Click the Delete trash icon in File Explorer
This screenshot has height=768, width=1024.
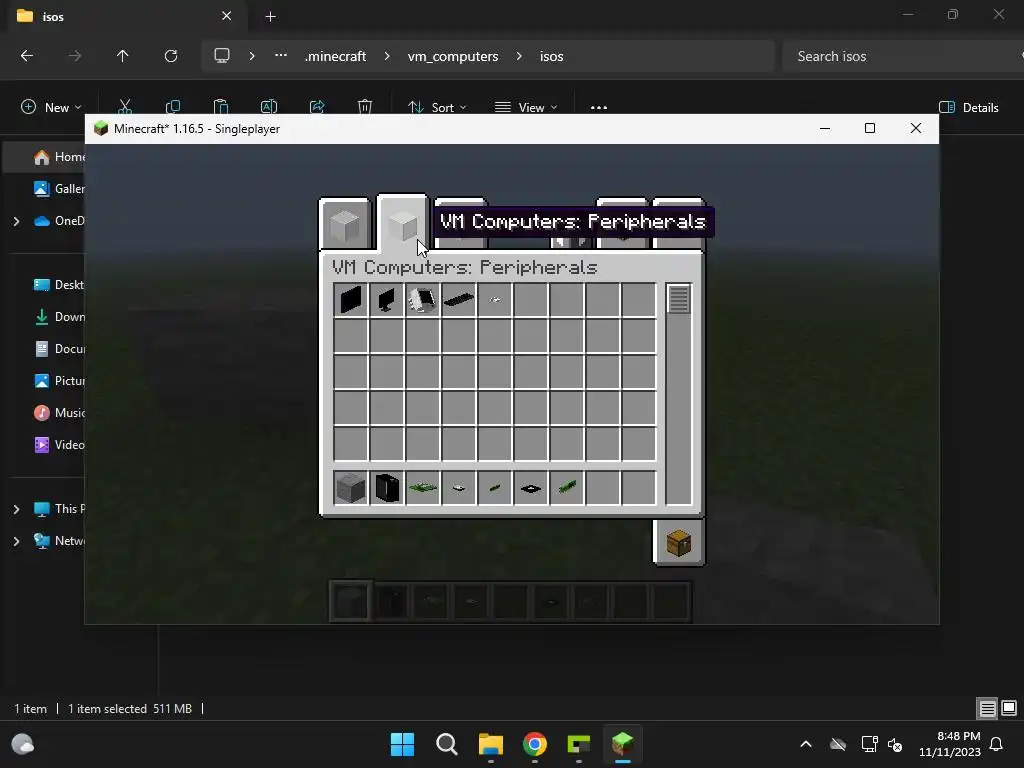365,107
